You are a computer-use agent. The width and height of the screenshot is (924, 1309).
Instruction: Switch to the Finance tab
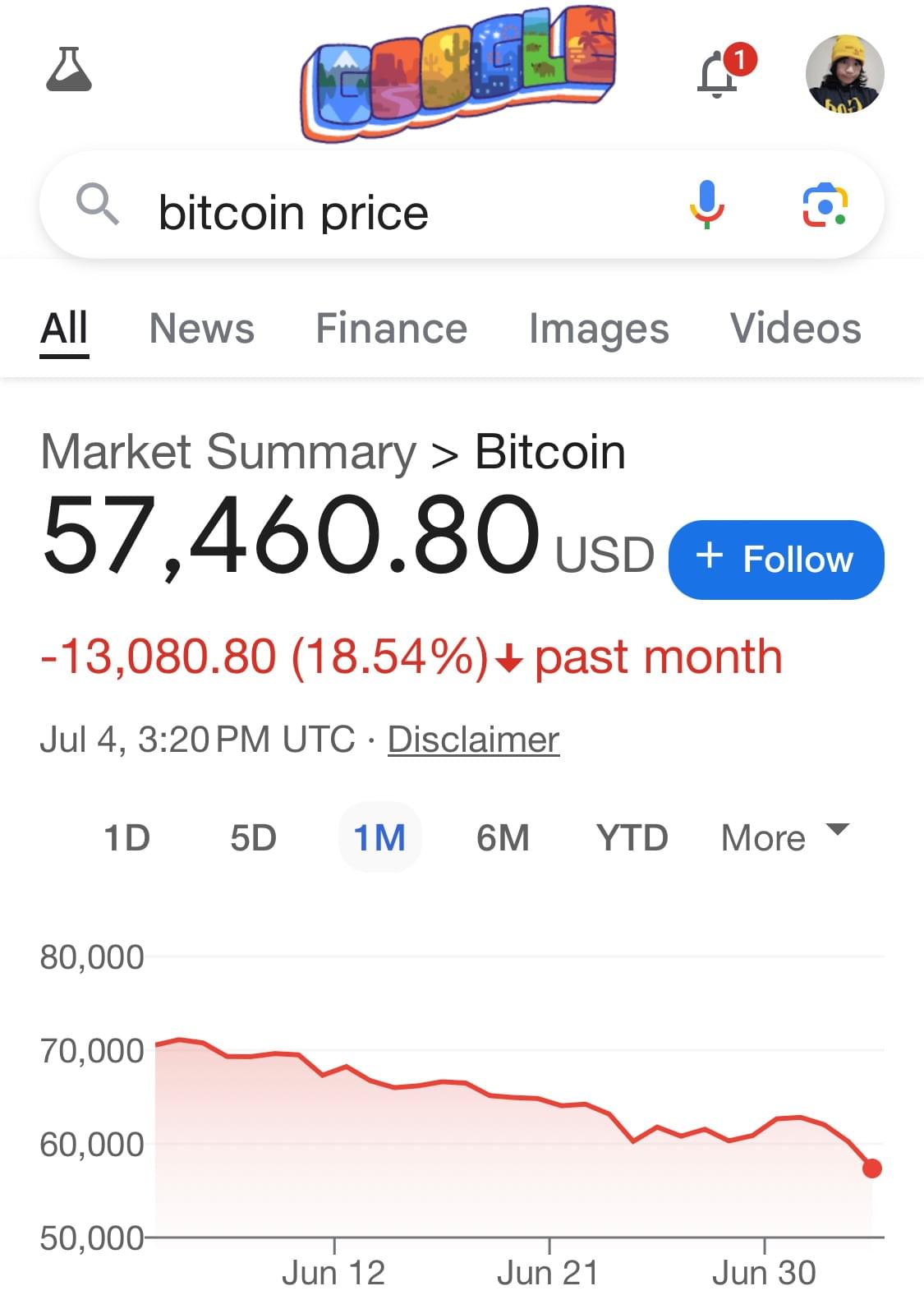(391, 329)
